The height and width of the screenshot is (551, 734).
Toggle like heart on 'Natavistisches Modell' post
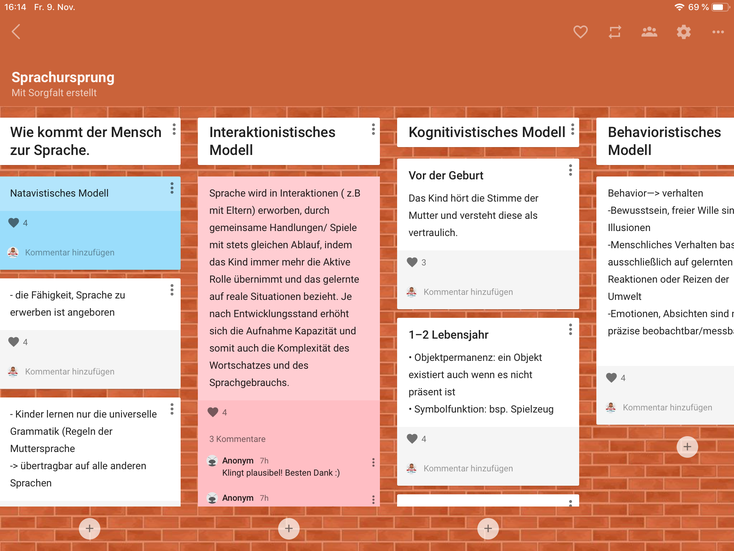[x=14, y=223]
